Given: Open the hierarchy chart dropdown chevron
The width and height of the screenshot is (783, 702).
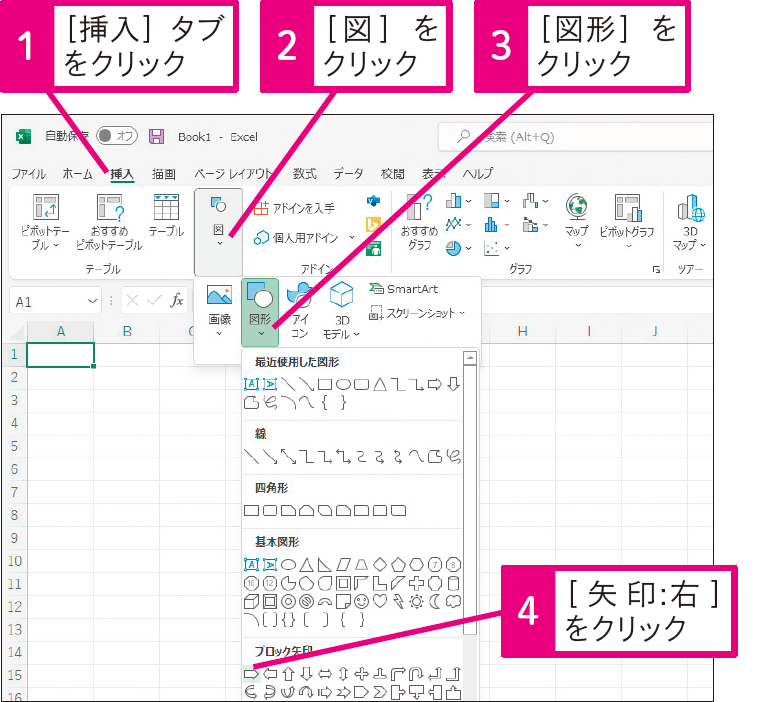Looking at the screenshot, I should tap(507, 201).
